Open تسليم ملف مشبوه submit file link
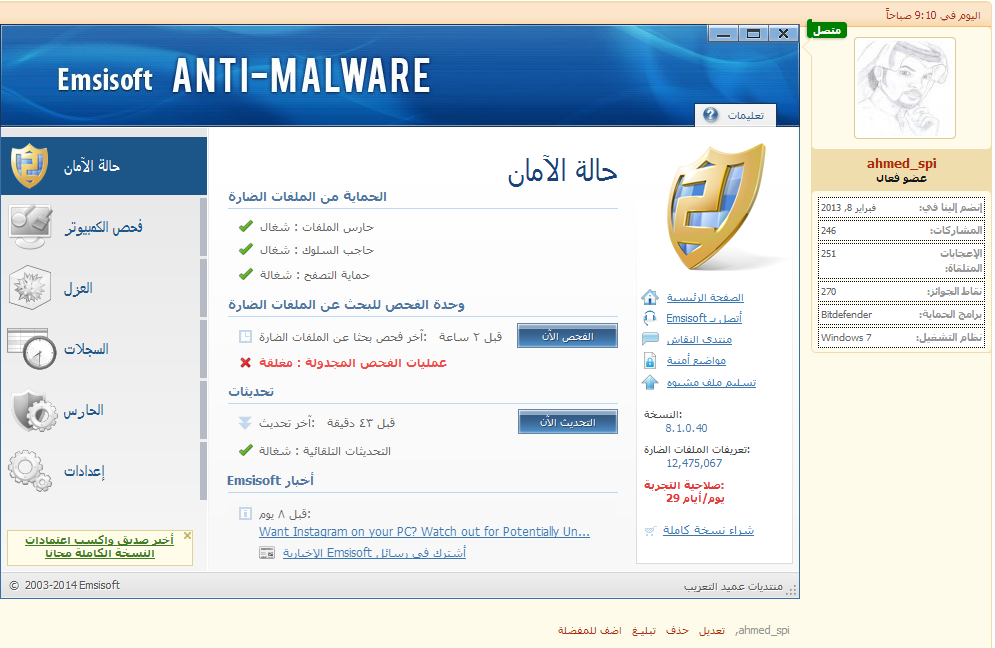This screenshot has height=648, width=995. [x=711, y=382]
